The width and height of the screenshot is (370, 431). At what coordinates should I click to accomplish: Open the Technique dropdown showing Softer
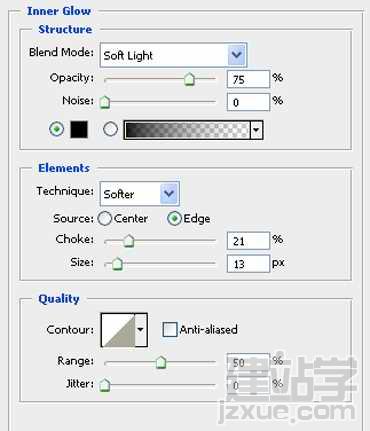coord(140,193)
